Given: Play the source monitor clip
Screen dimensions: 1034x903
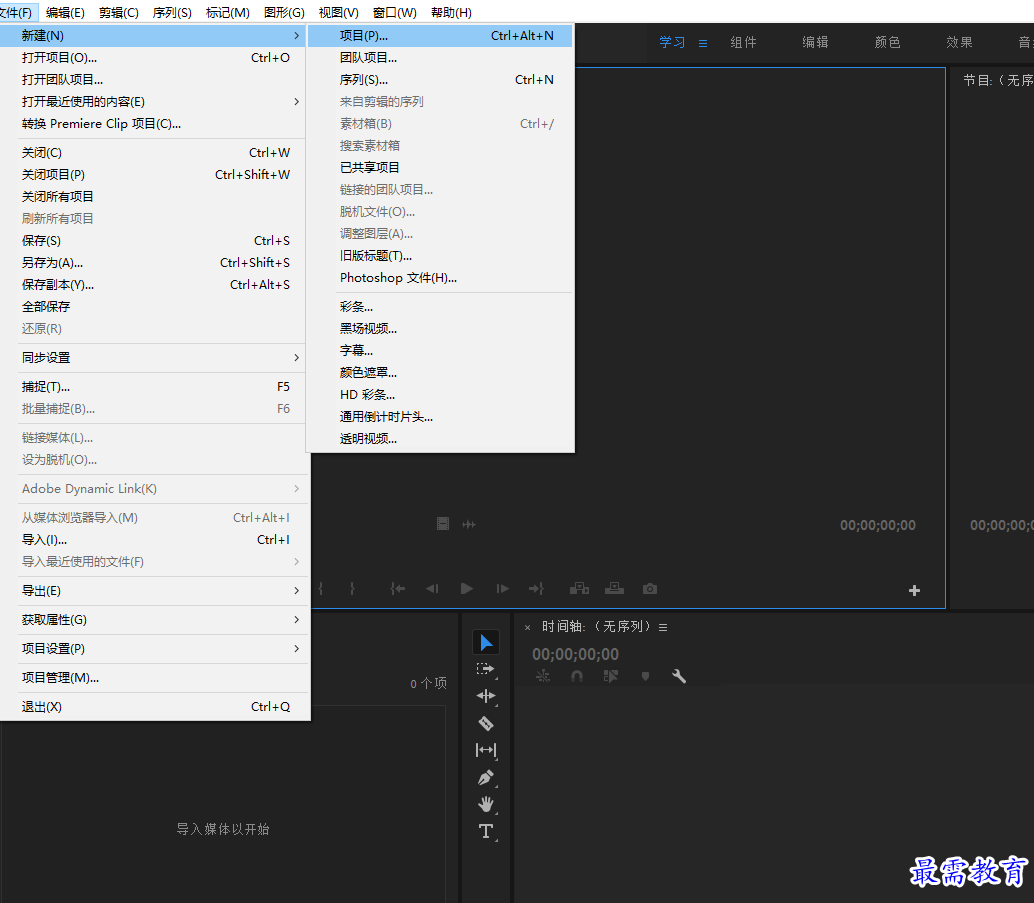Looking at the screenshot, I should tap(467, 588).
